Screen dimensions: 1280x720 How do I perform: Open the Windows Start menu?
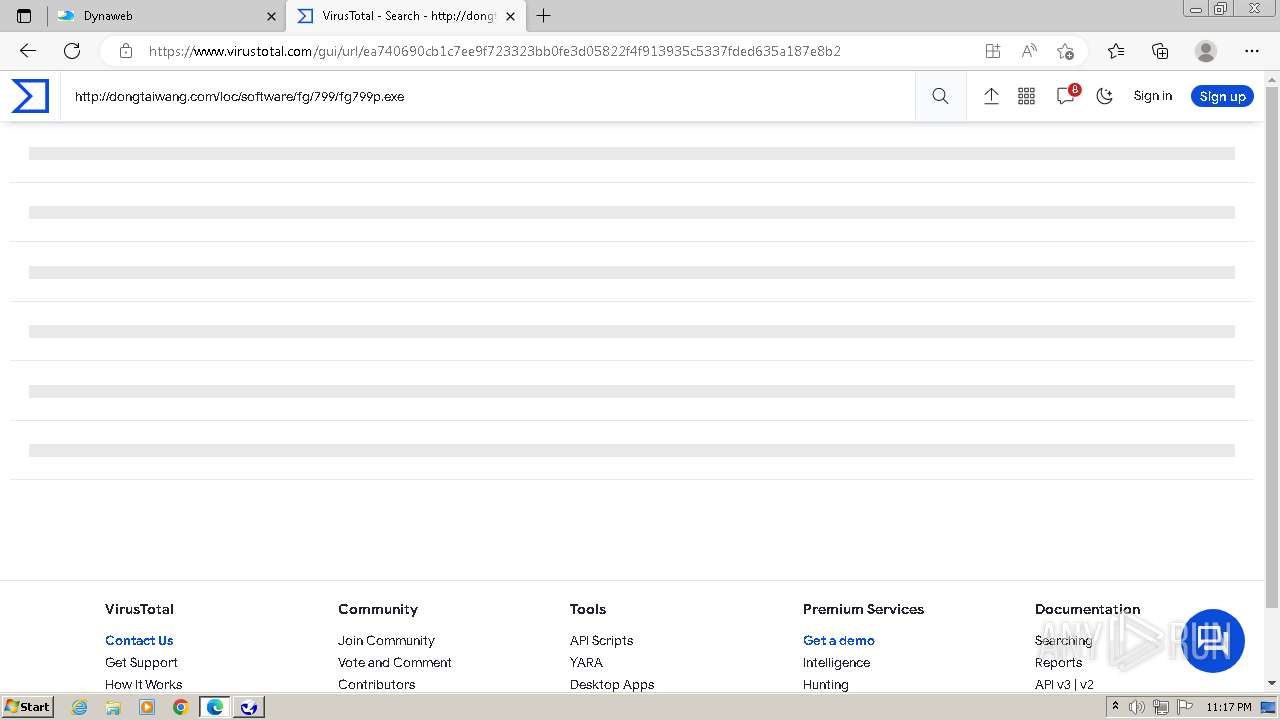coord(28,706)
